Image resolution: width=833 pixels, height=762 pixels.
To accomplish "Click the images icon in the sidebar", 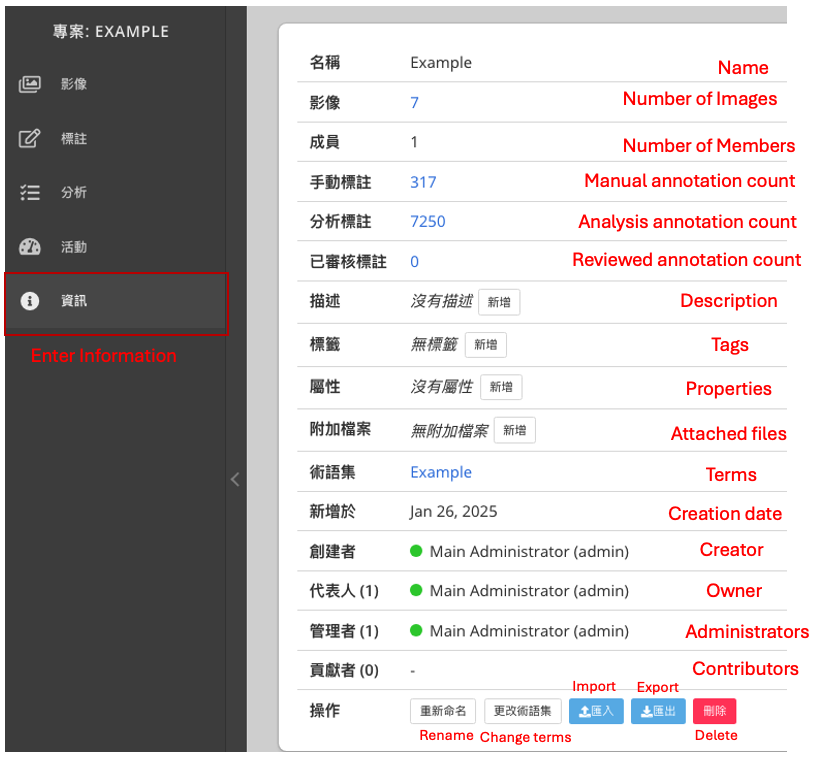I will pos(29,85).
